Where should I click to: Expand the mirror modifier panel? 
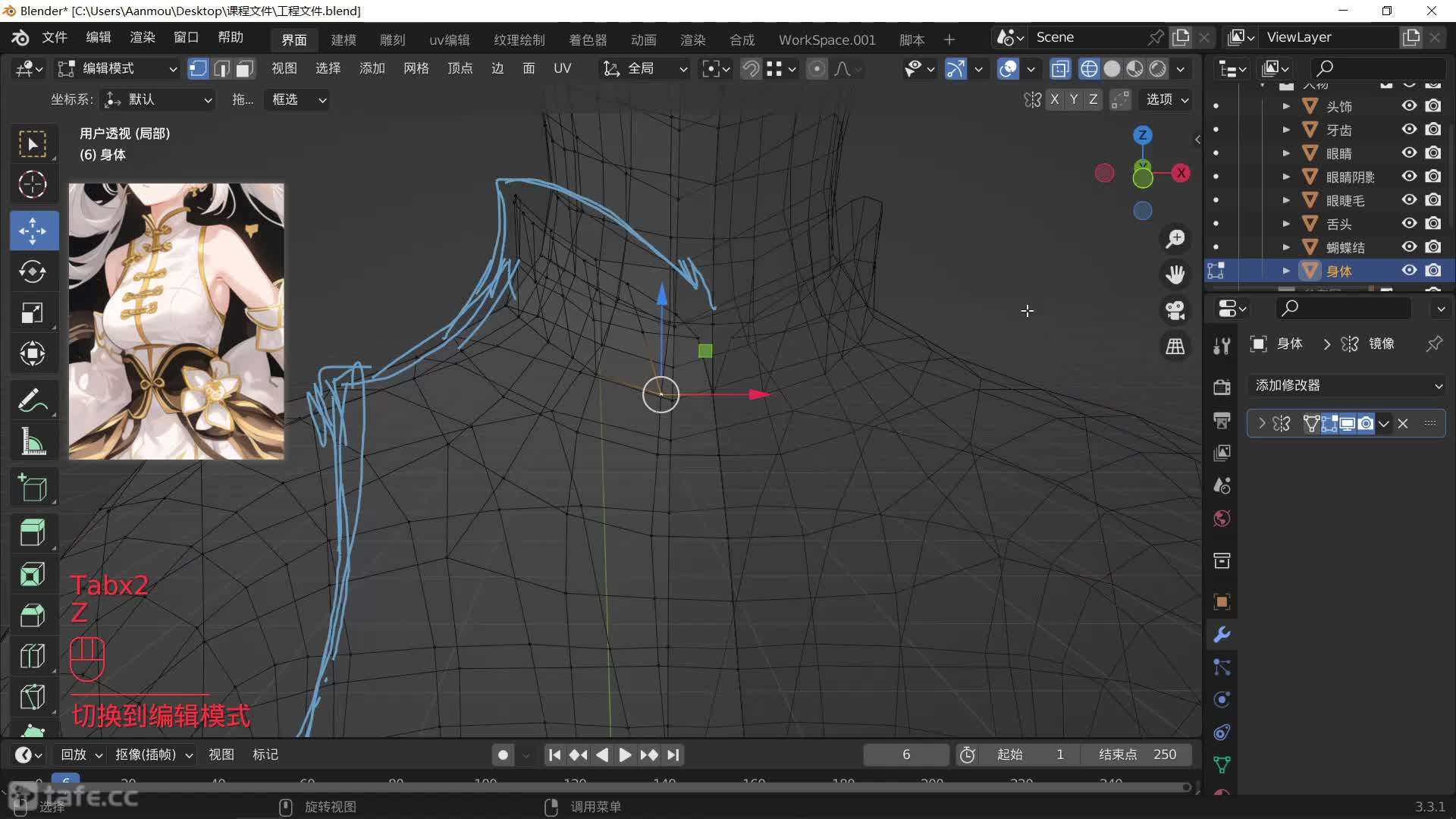click(1262, 423)
